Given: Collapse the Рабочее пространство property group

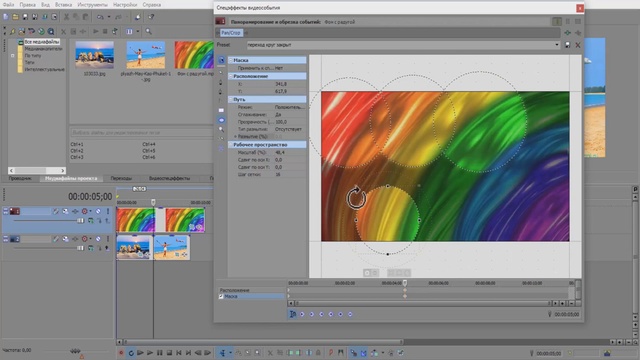Looking at the screenshot, I should tap(231, 145).
